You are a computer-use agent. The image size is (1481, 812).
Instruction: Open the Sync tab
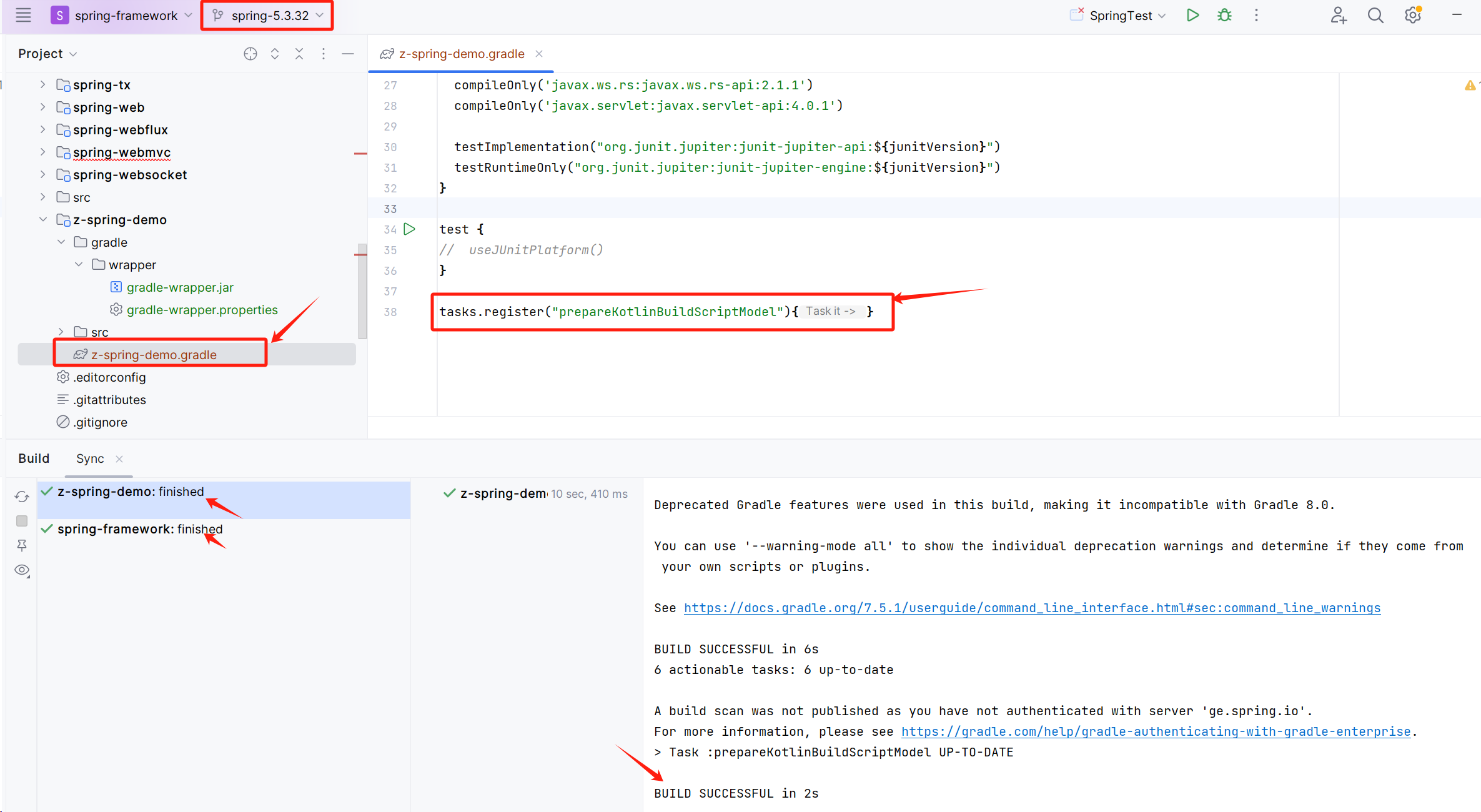[90, 458]
